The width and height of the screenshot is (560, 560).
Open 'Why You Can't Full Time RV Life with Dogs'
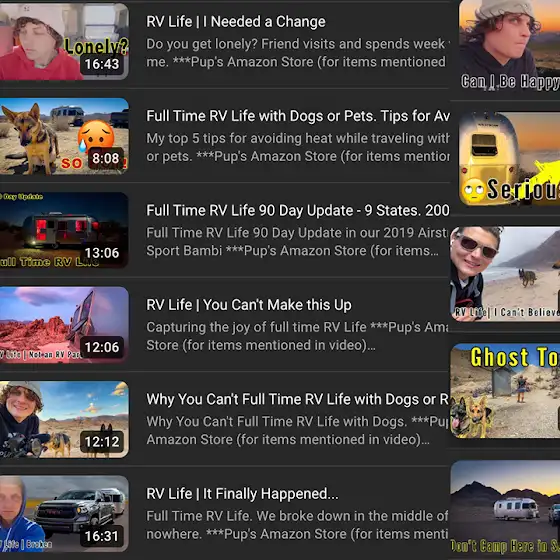(297, 399)
